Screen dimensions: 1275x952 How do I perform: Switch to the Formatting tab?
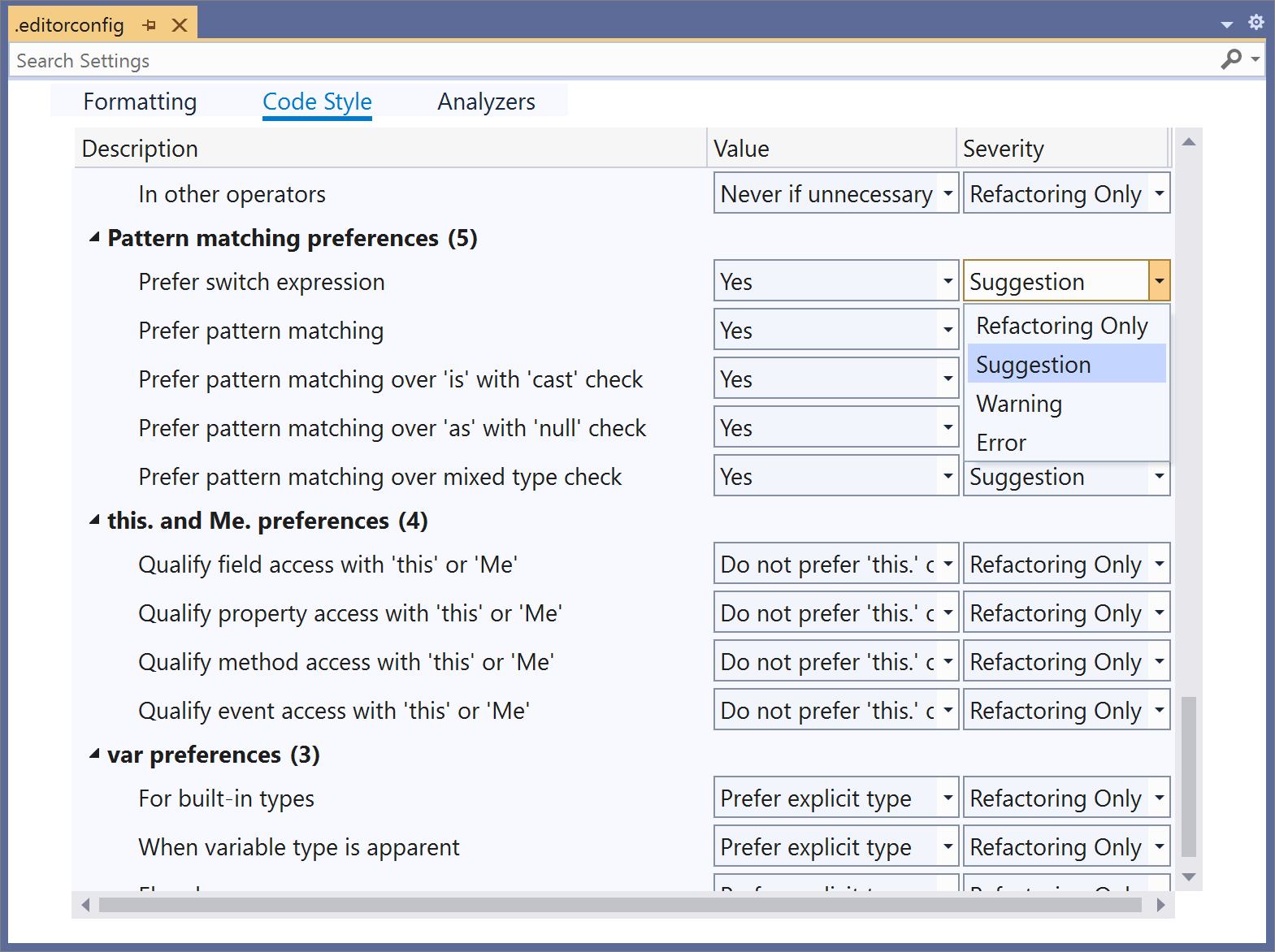coord(140,102)
